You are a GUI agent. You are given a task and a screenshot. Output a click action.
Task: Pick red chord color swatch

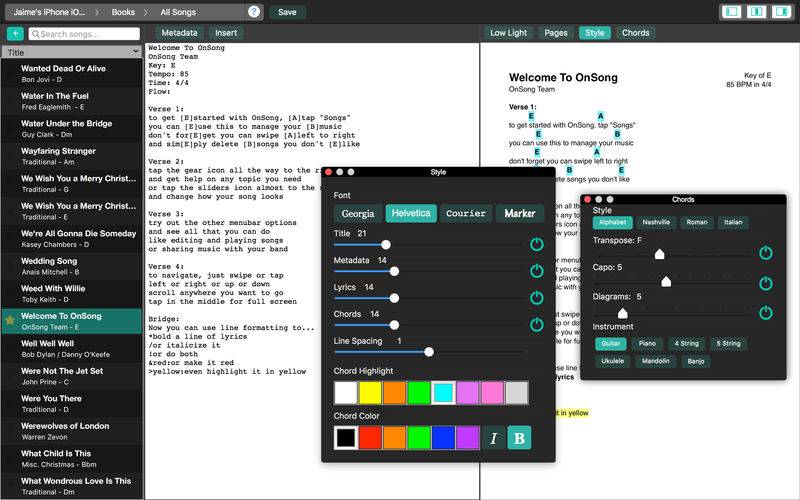(x=370, y=438)
